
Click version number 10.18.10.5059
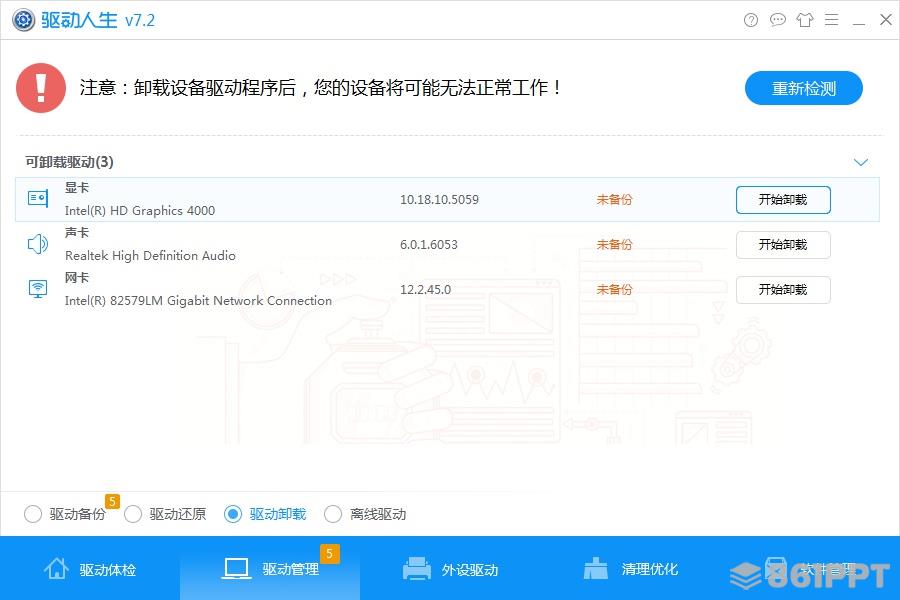(439, 199)
